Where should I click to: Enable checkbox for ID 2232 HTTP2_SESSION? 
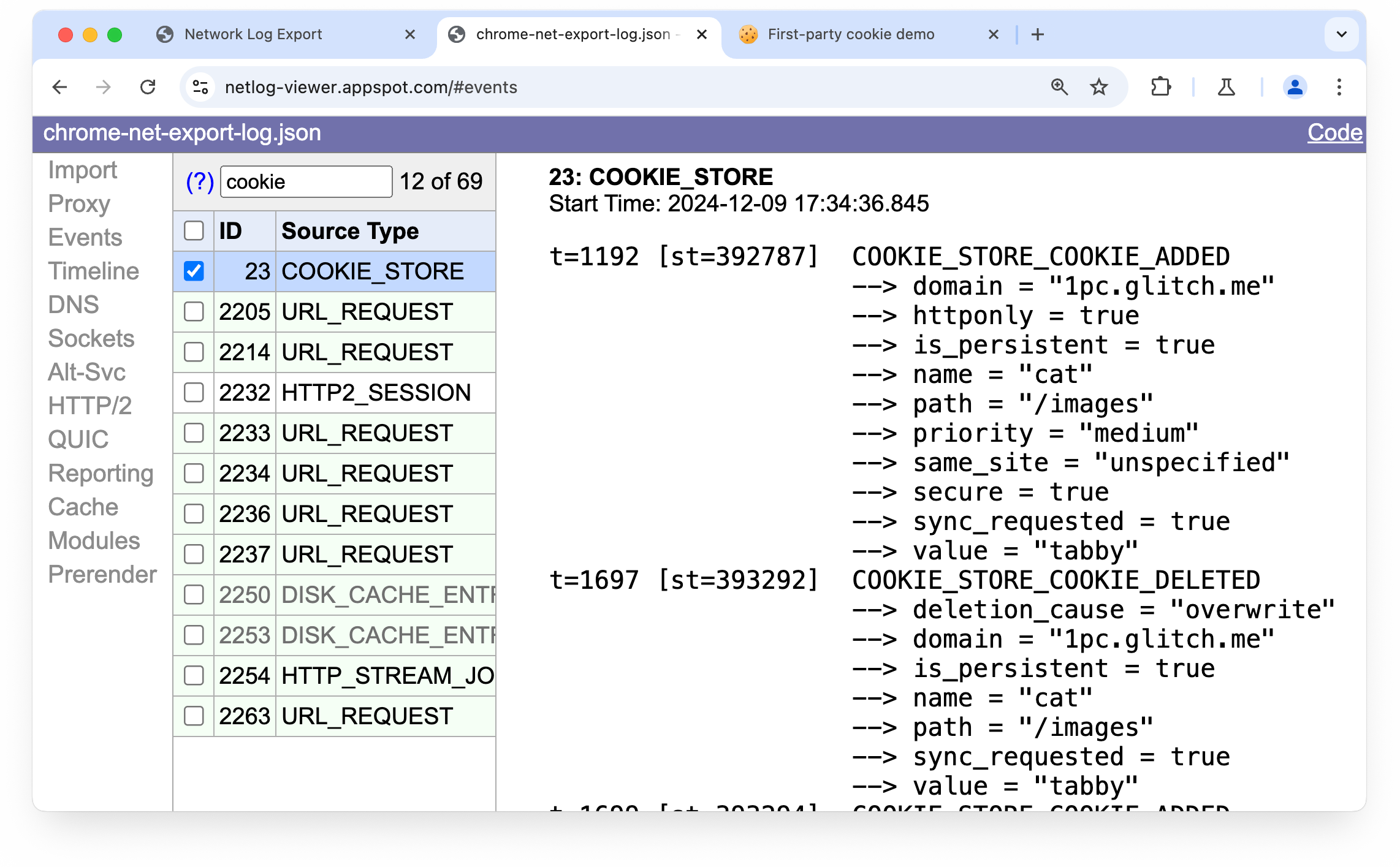click(x=194, y=392)
